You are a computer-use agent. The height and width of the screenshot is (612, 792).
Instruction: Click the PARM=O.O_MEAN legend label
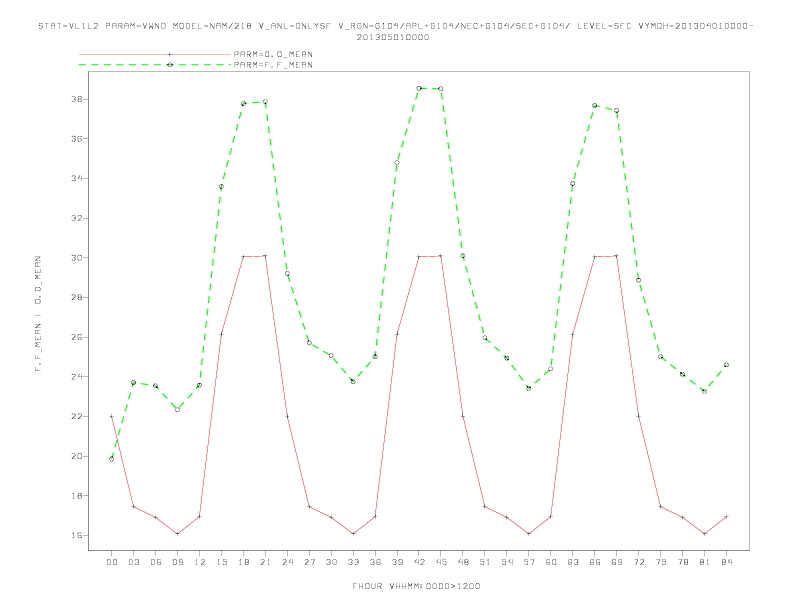(x=273, y=54)
